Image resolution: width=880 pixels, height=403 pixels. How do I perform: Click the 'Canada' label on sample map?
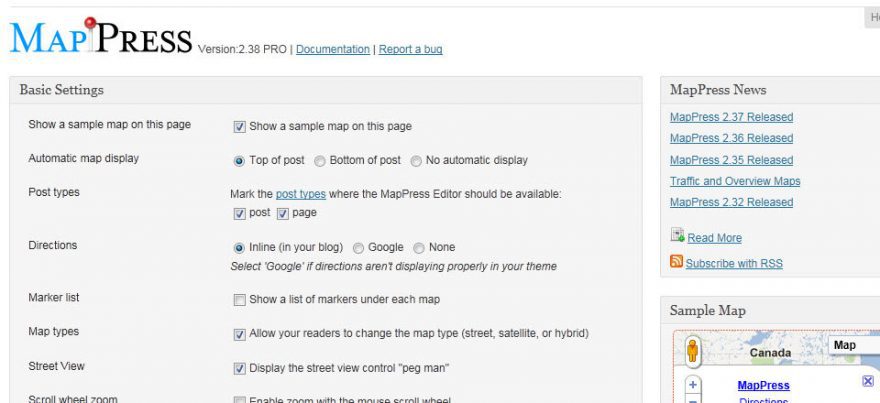click(770, 353)
